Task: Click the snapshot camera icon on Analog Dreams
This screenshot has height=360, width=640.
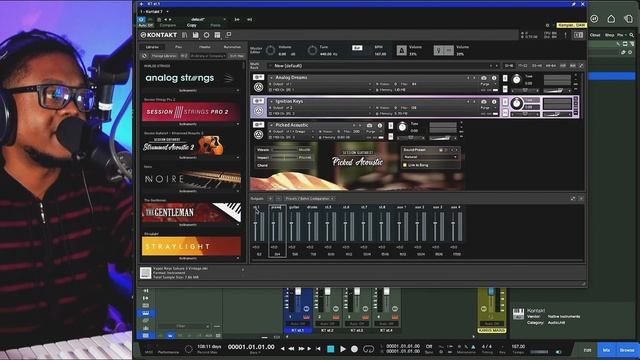Action: pos(484,78)
